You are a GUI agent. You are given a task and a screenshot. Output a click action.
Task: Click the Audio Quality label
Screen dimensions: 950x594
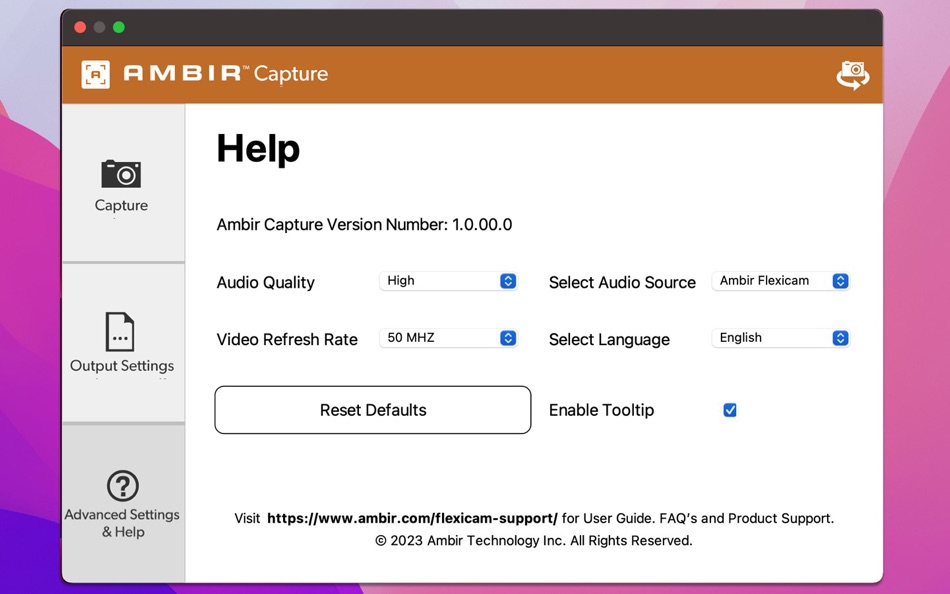click(265, 282)
